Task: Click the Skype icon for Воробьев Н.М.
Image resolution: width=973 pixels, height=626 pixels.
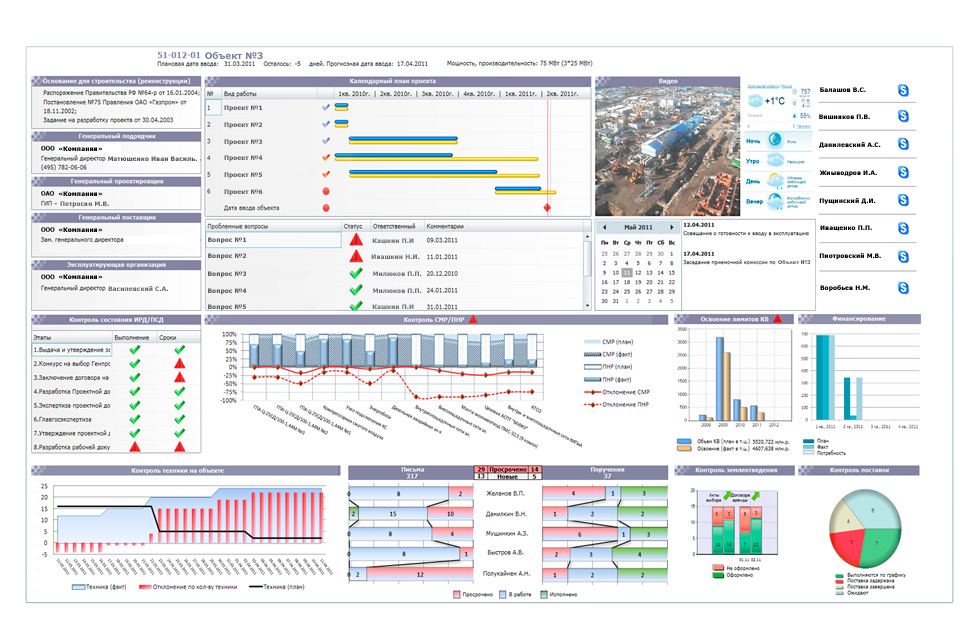Action: point(903,288)
